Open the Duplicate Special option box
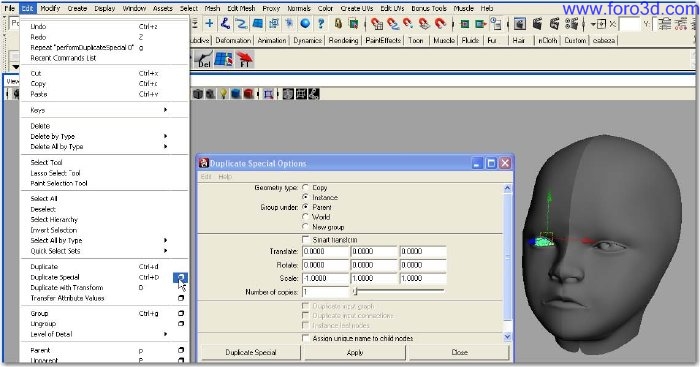This screenshot has height=367, width=700. click(180, 278)
